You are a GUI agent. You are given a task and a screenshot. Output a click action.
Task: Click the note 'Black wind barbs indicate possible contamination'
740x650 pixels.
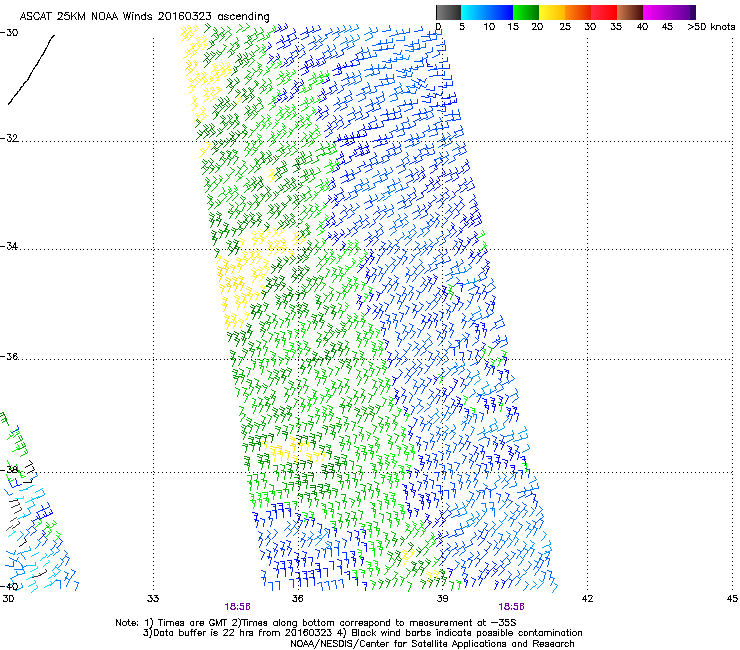(x=467, y=633)
